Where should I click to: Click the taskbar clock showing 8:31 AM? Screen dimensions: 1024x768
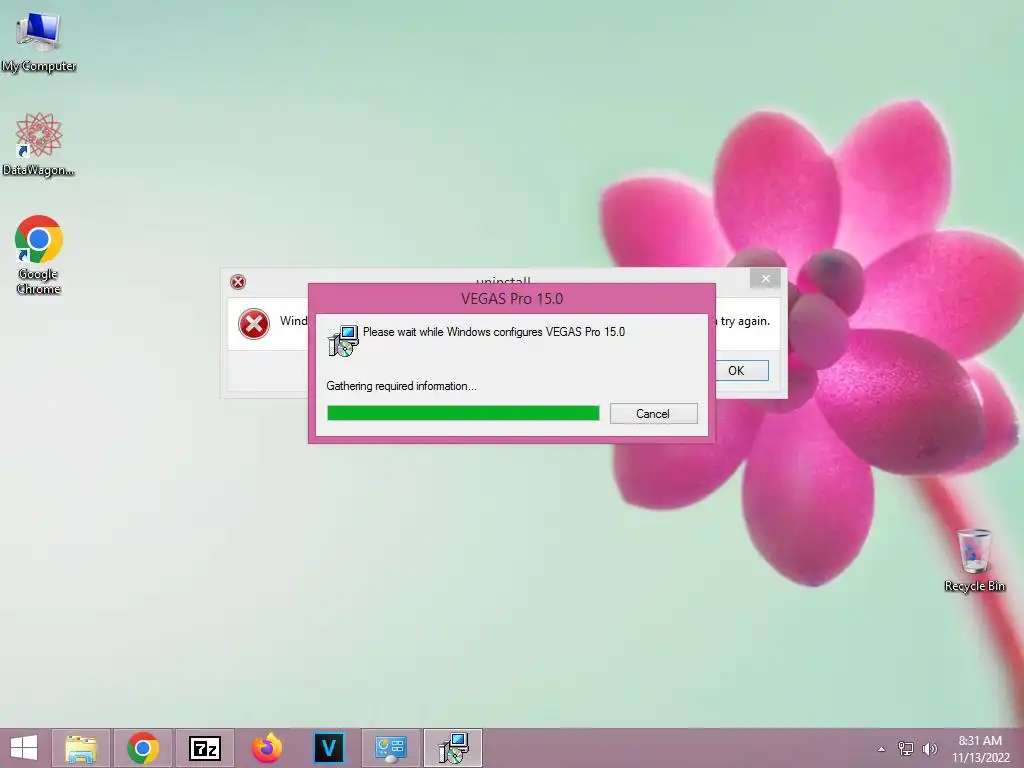pos(980,748)
